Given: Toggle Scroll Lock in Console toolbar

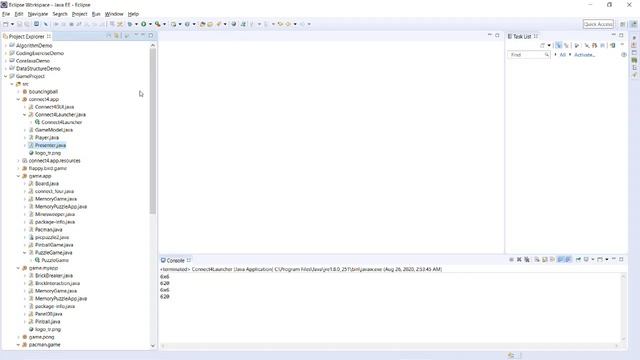Looking at the screenshot, I should click(x=545, y=260).
